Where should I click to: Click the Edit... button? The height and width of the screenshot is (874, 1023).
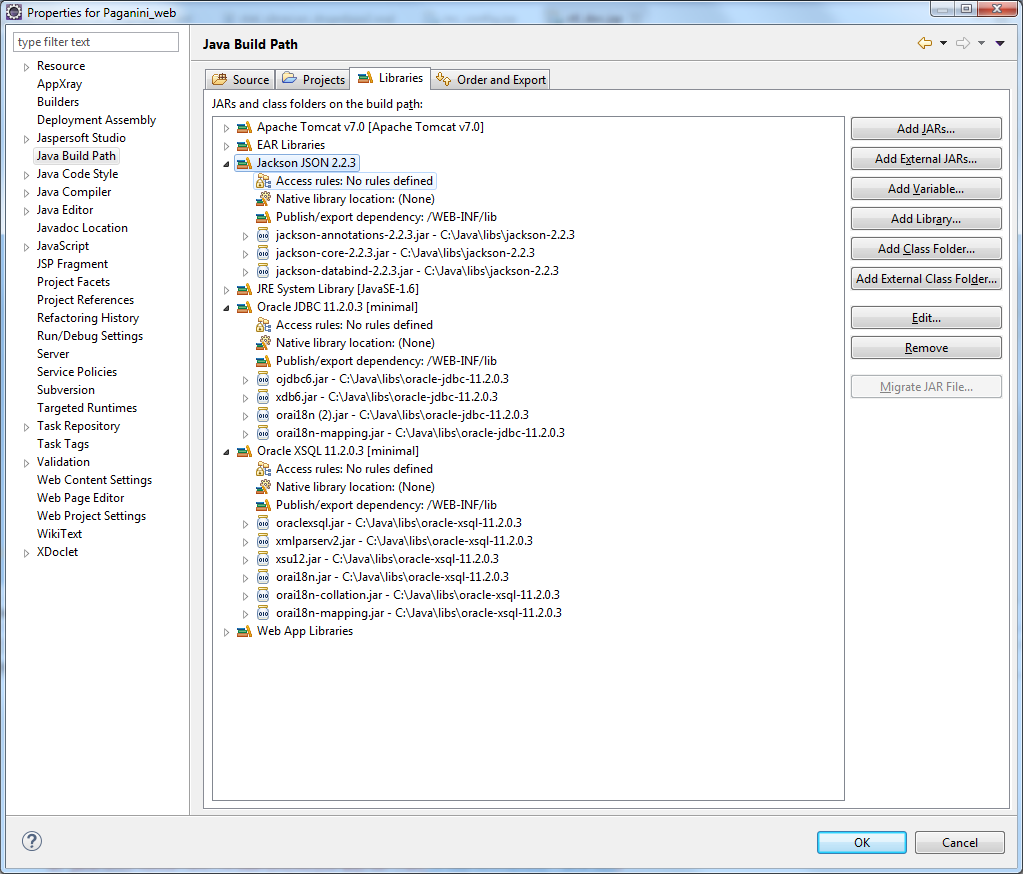pyautogui.click(x=926, y=318)
